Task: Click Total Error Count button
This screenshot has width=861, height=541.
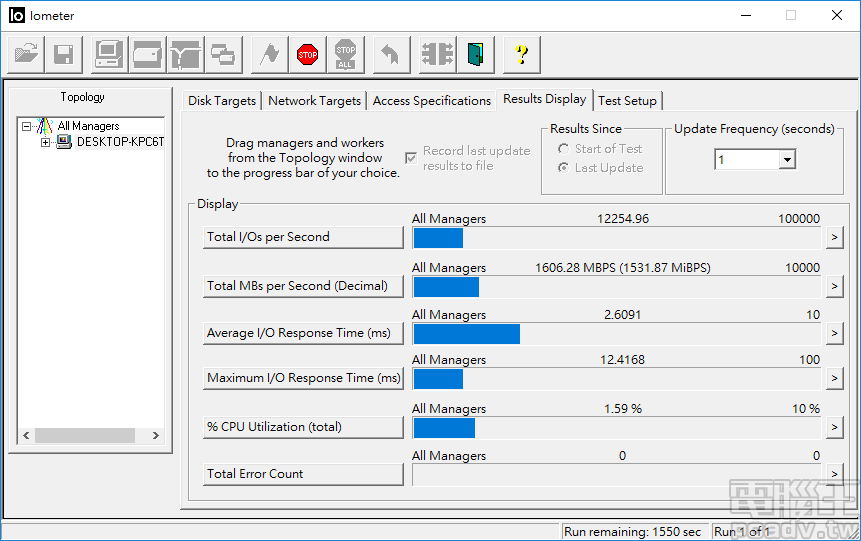Action: [303, 474]
